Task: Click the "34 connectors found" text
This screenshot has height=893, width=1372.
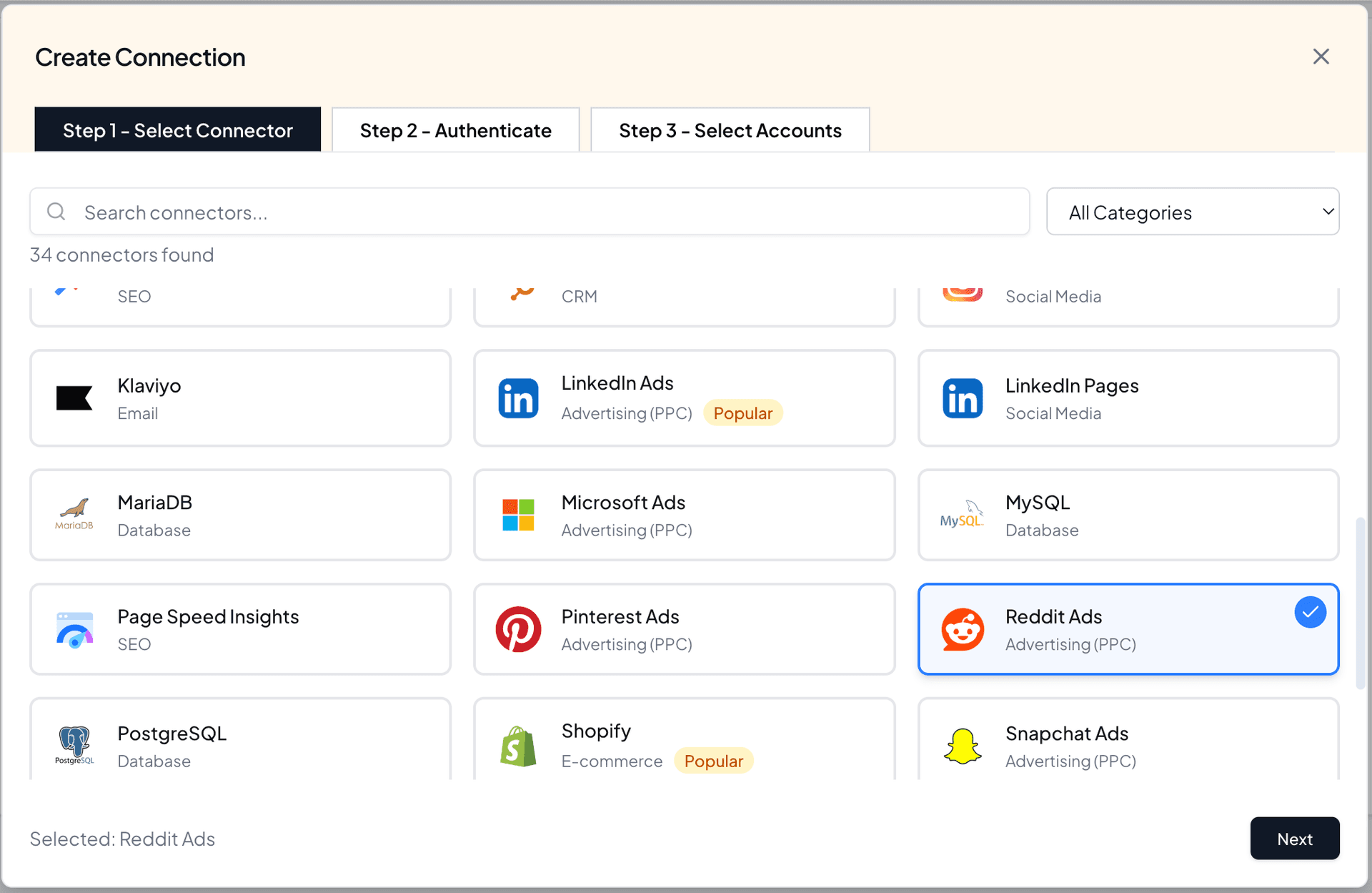Action: (x=121, y=255)
